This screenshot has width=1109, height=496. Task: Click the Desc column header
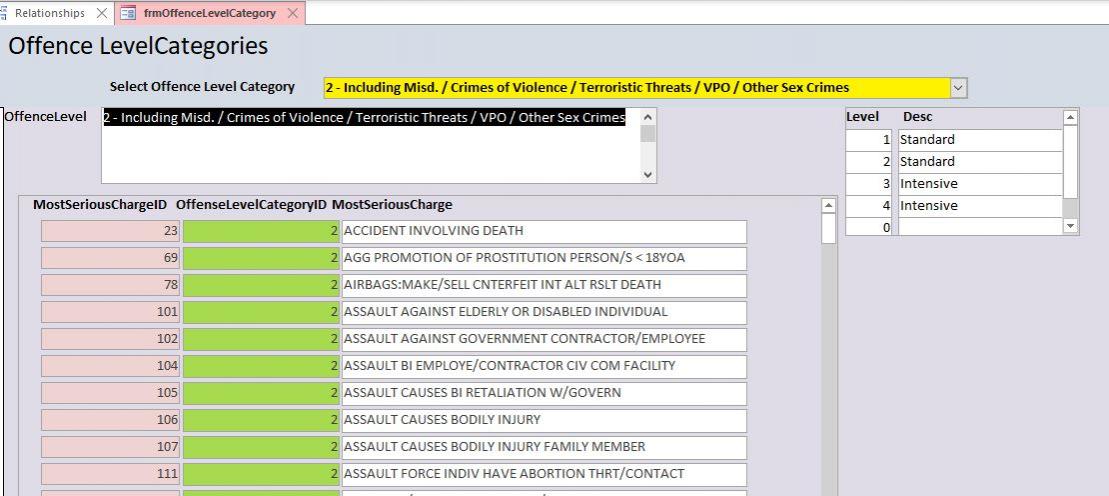(917, 117)
